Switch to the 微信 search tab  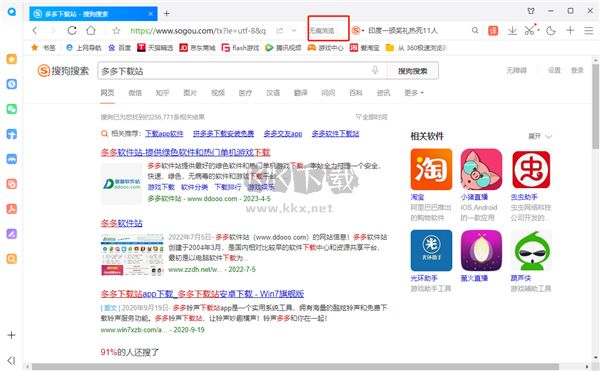(x=135, y=93)
